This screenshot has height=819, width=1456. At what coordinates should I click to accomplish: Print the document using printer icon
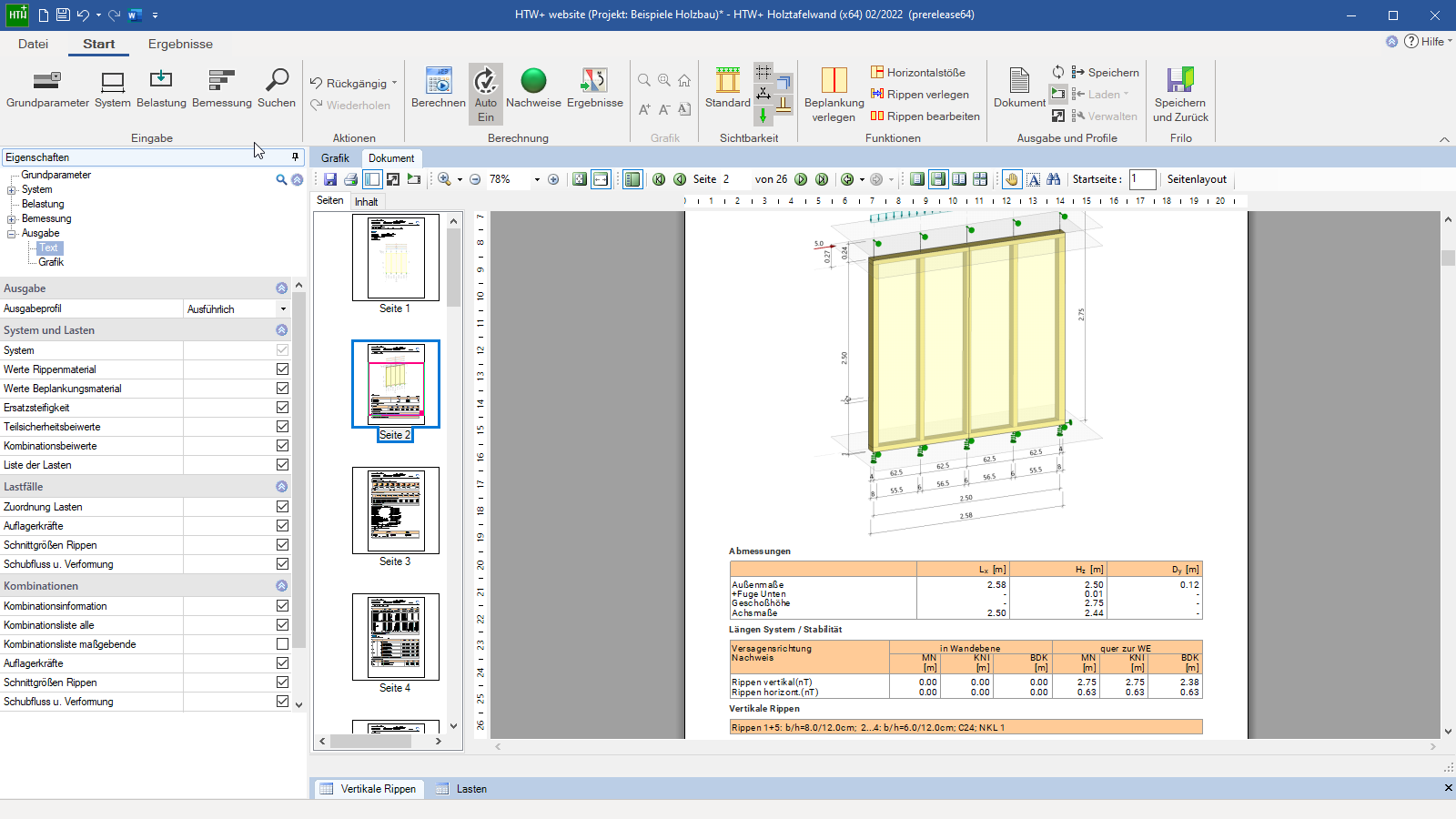[350, 179]
